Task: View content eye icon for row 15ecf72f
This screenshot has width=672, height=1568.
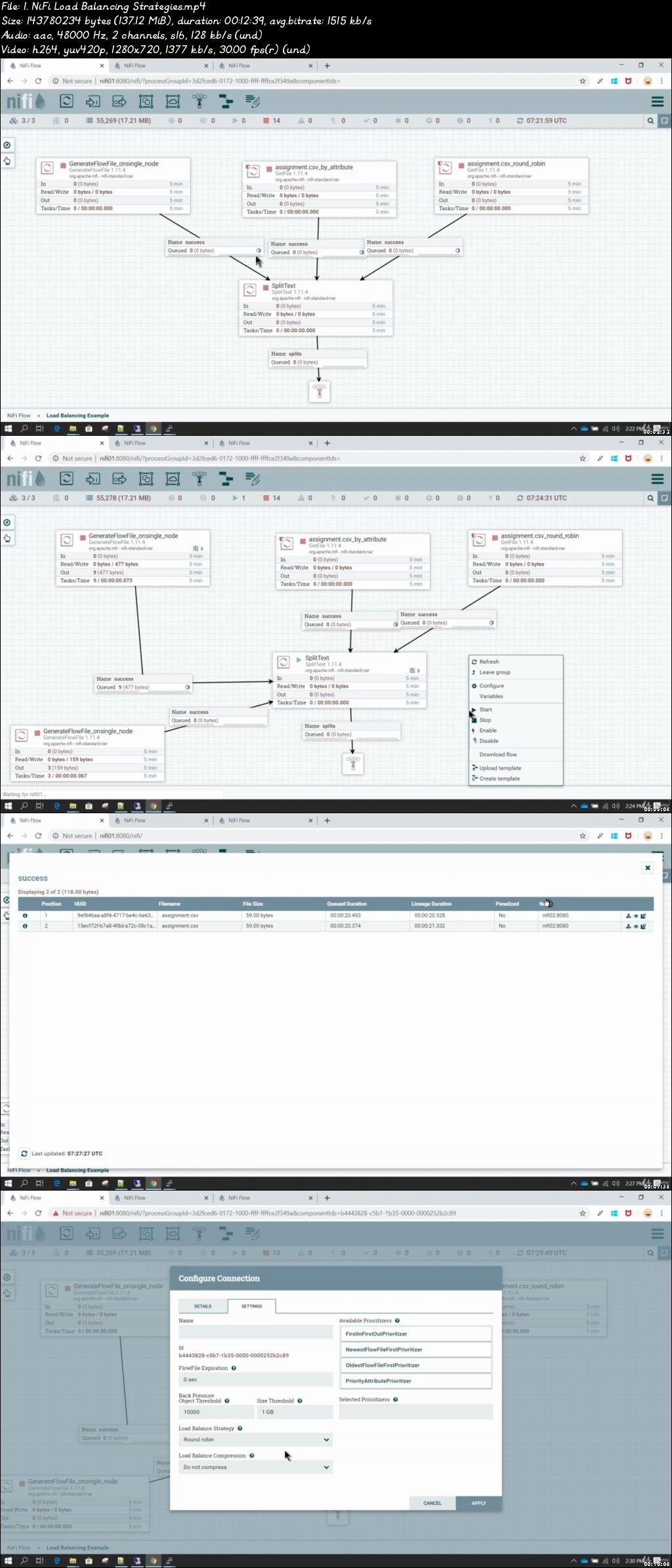Action: (635, 926)
